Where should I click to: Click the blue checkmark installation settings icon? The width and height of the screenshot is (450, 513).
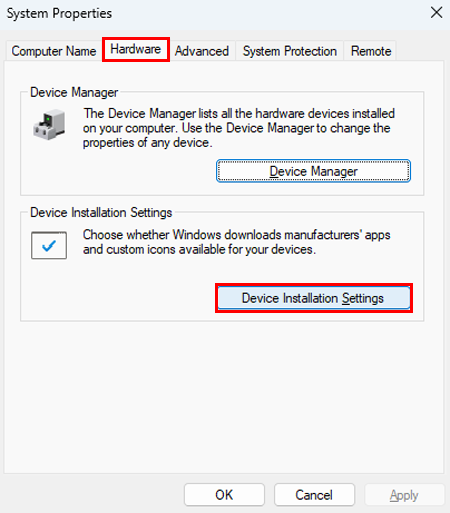[49, 245]
